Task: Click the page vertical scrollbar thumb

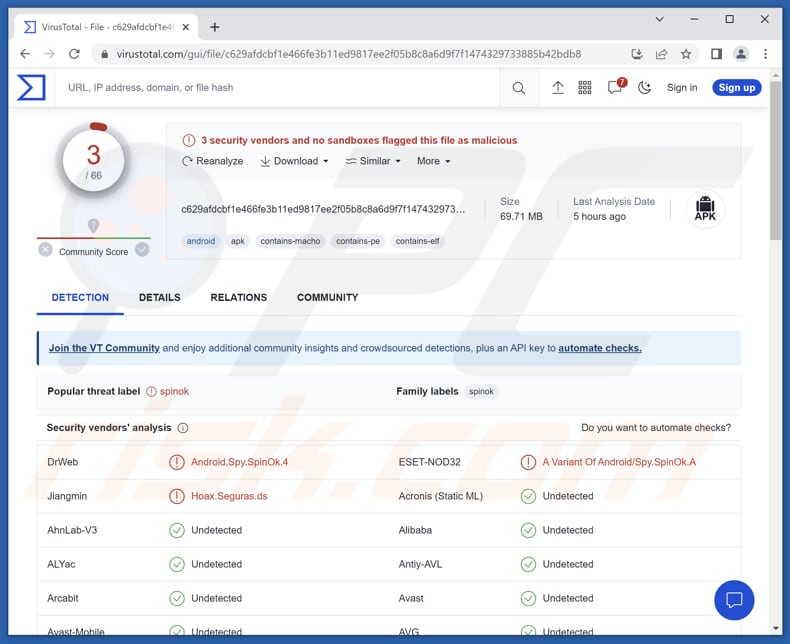Action: click(x=775, y=161)
